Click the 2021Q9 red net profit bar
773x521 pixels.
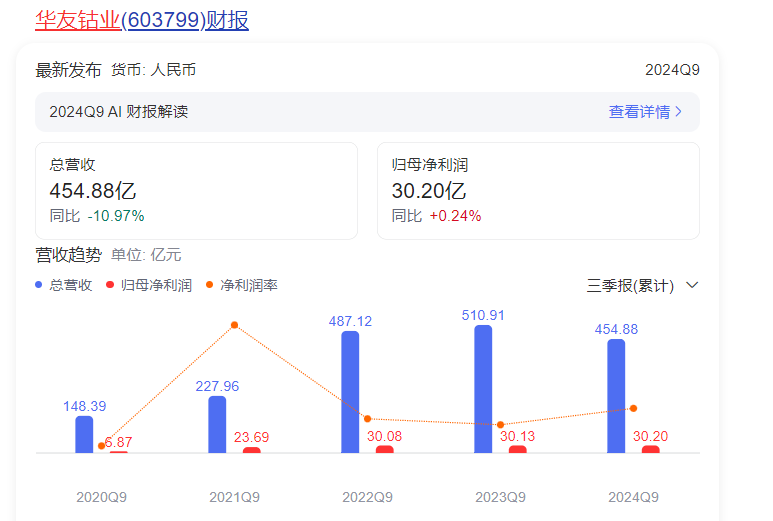click(x=251, y=450)
